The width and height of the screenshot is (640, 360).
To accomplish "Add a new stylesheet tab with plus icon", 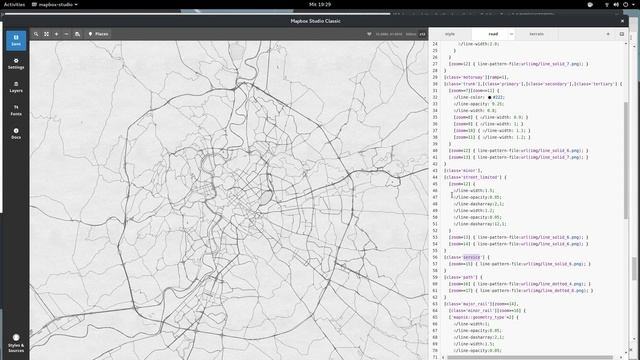I will (608, 34).
